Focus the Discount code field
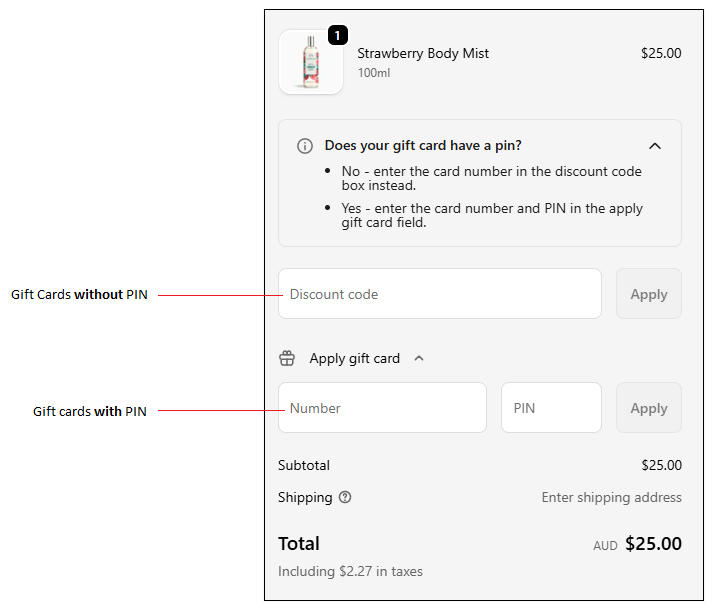The width and height of the screenshot is (712, 614). pos(440,294)
